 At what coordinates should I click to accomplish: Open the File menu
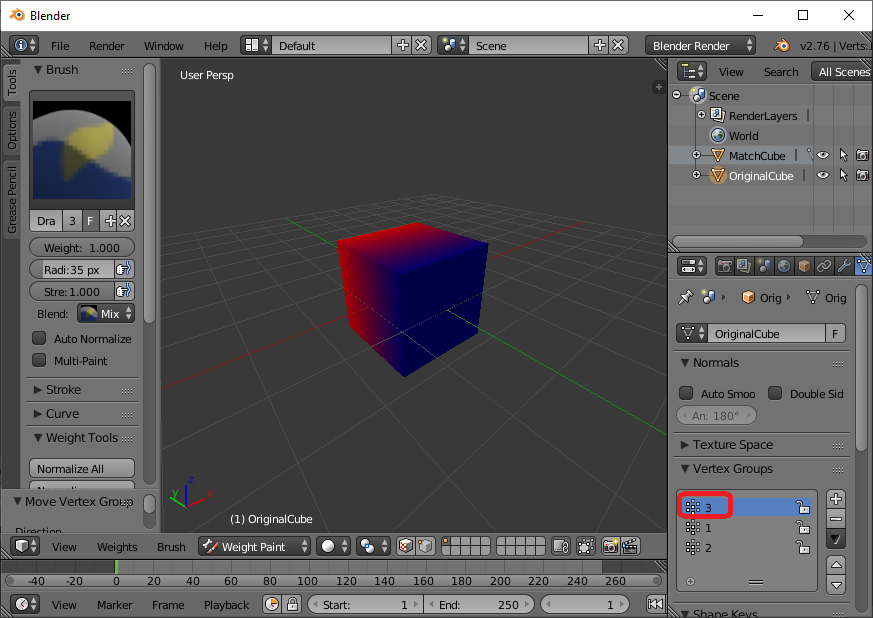60,46
